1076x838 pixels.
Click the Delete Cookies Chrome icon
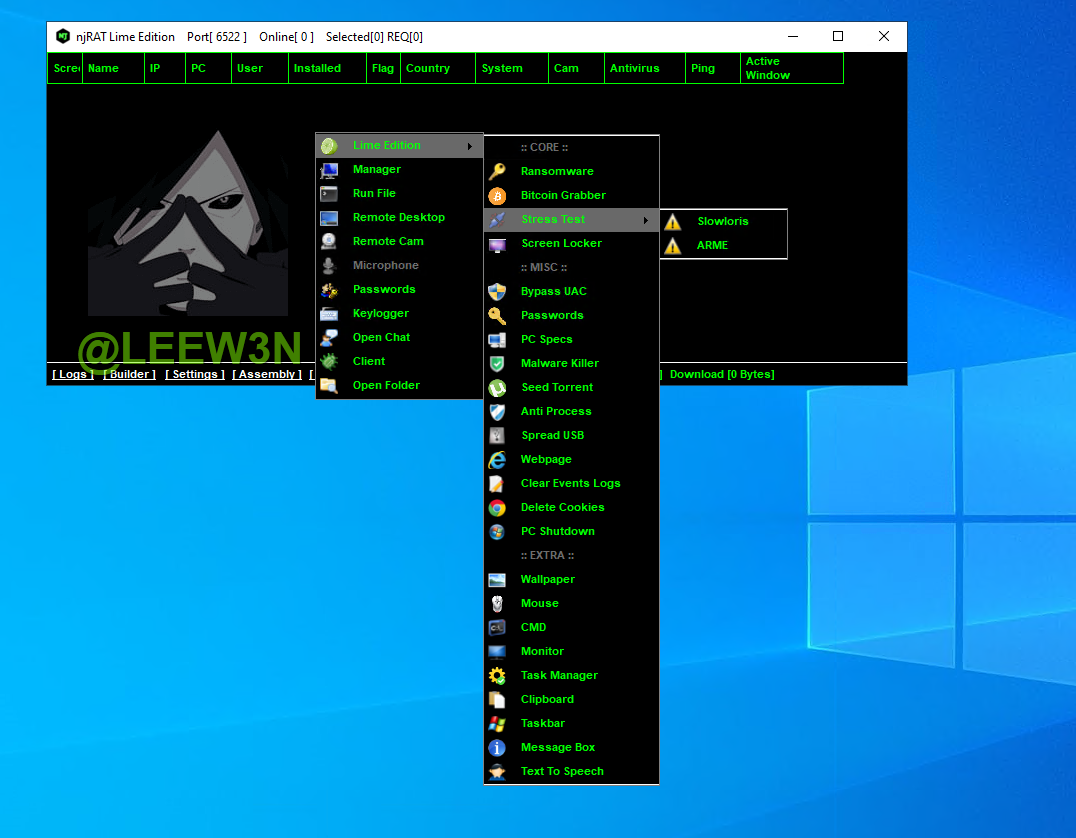[x=497, y=507]
